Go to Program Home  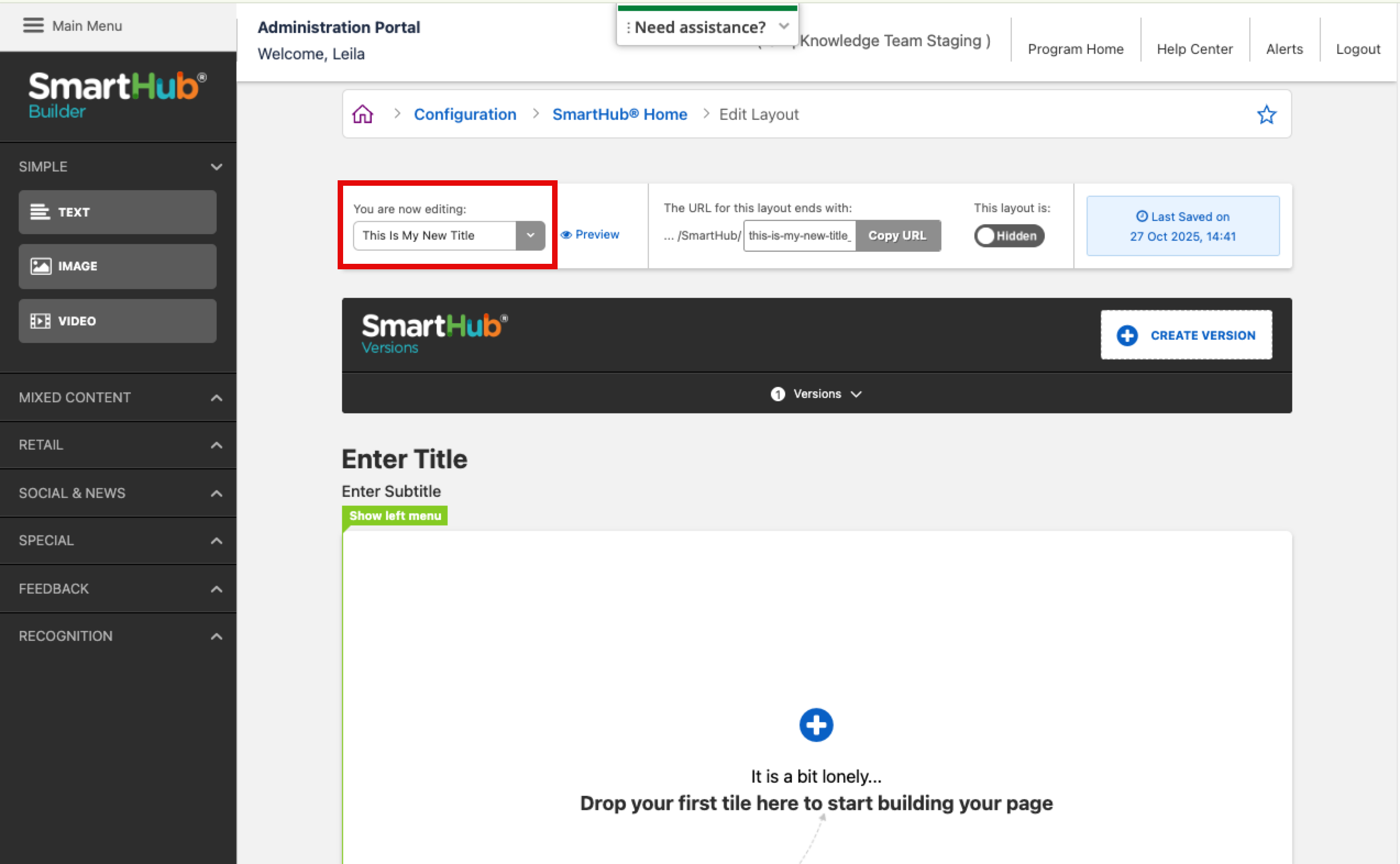1076,49
